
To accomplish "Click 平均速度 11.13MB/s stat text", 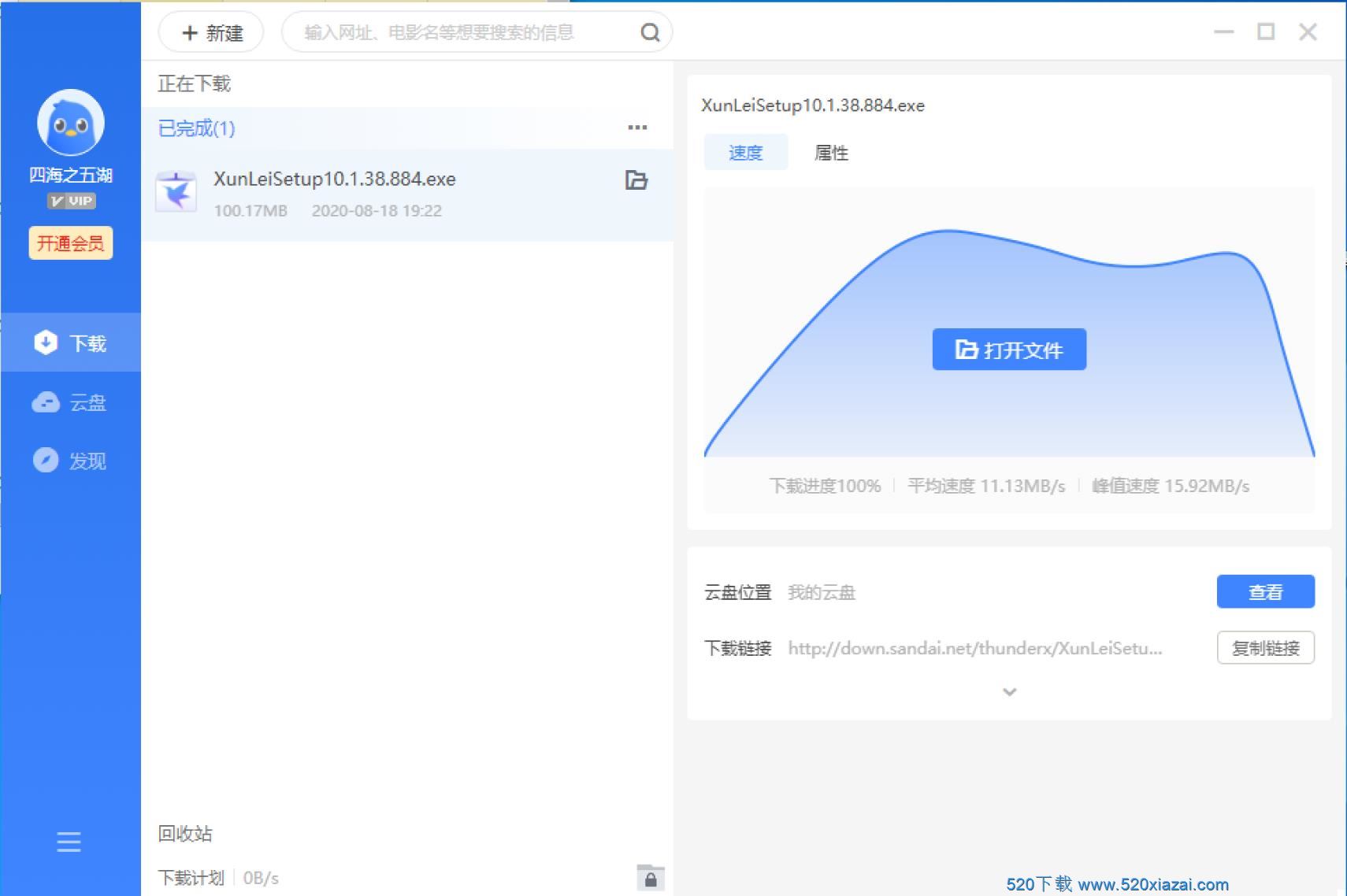I will (x=986, y=486).
